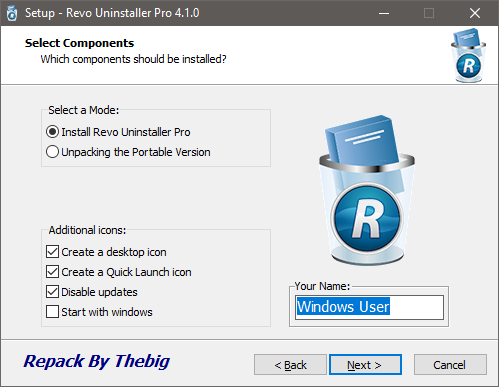
Task: Click the Additional icons group label
Action: [87, 230]
